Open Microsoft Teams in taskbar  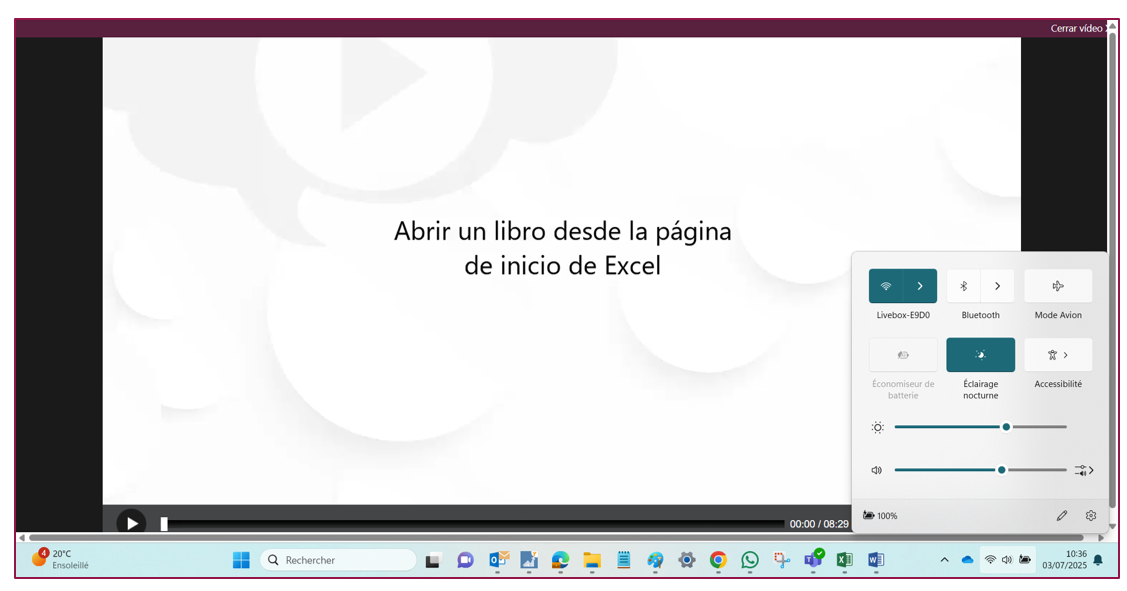coord(814,559)
